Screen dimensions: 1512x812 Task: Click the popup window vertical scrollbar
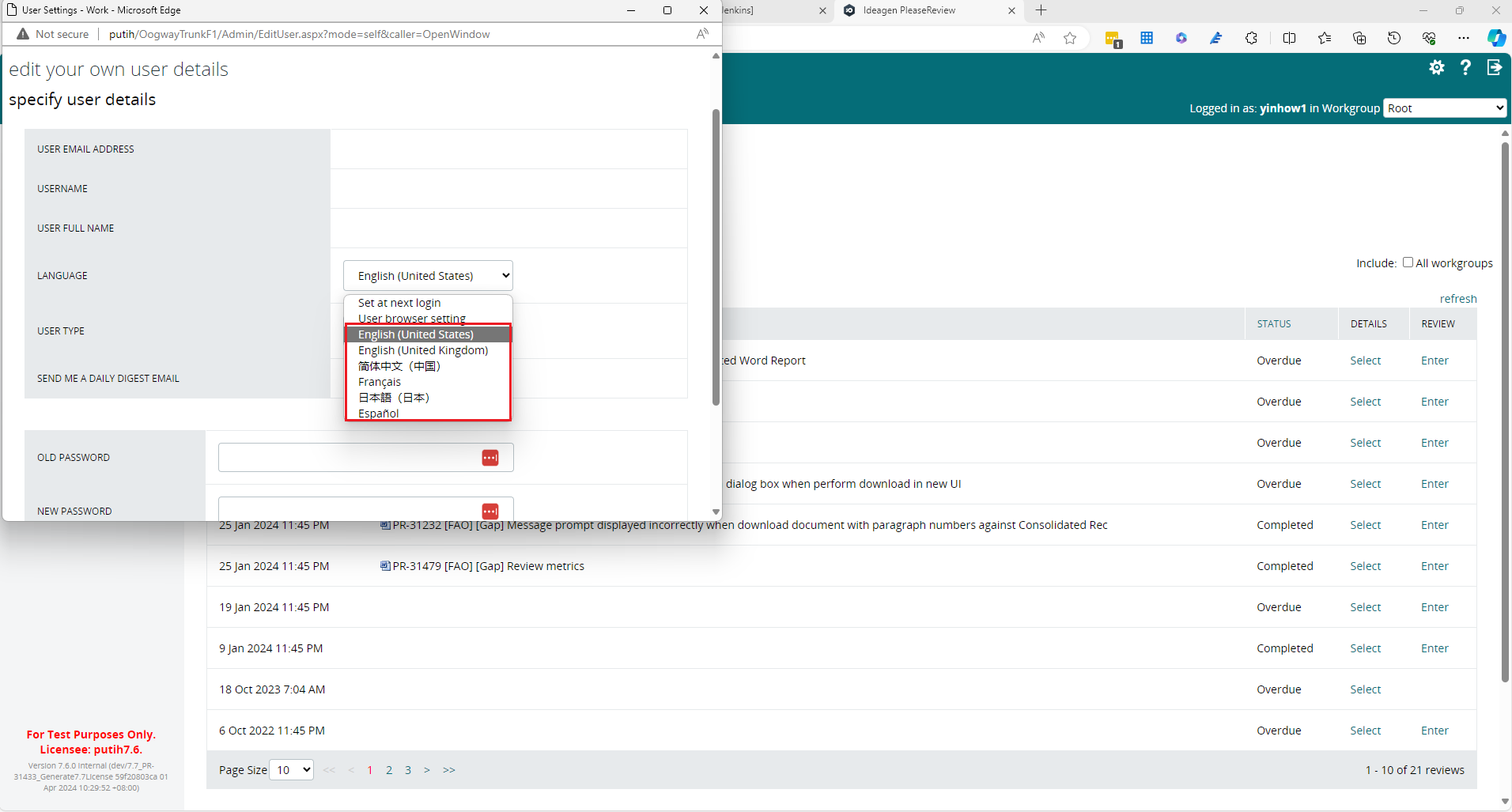716,257
